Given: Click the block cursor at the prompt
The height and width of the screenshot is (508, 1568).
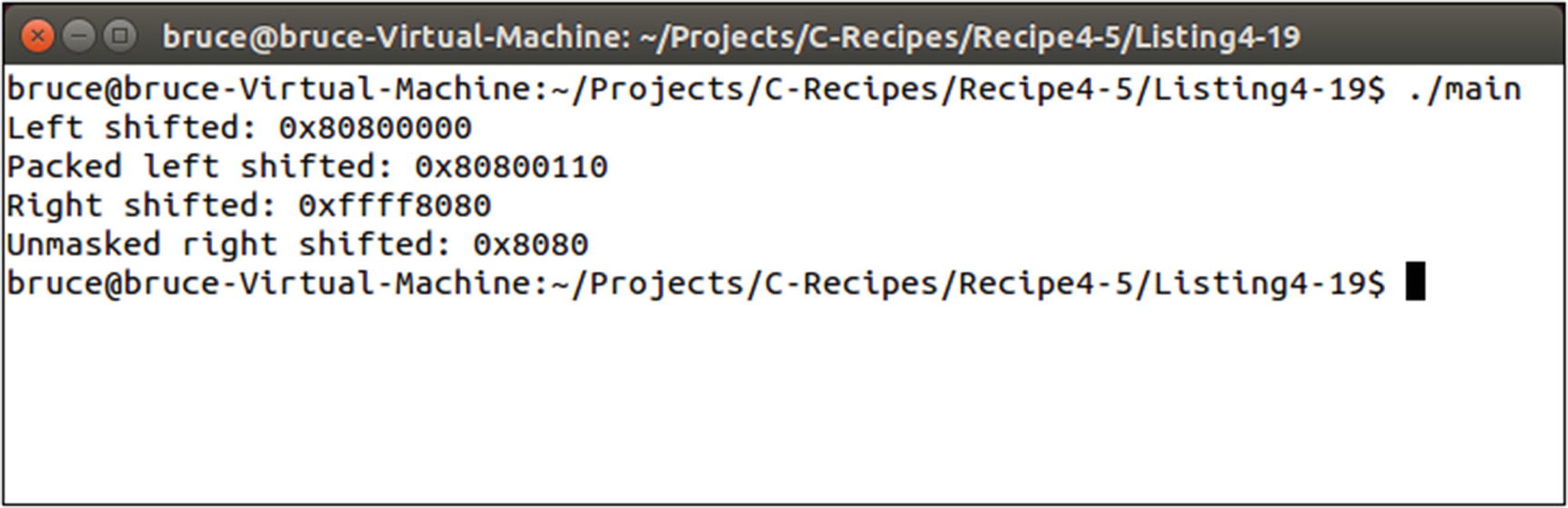Looking at the screenshot, I should pyautogui.click(x=1415, y=282).
